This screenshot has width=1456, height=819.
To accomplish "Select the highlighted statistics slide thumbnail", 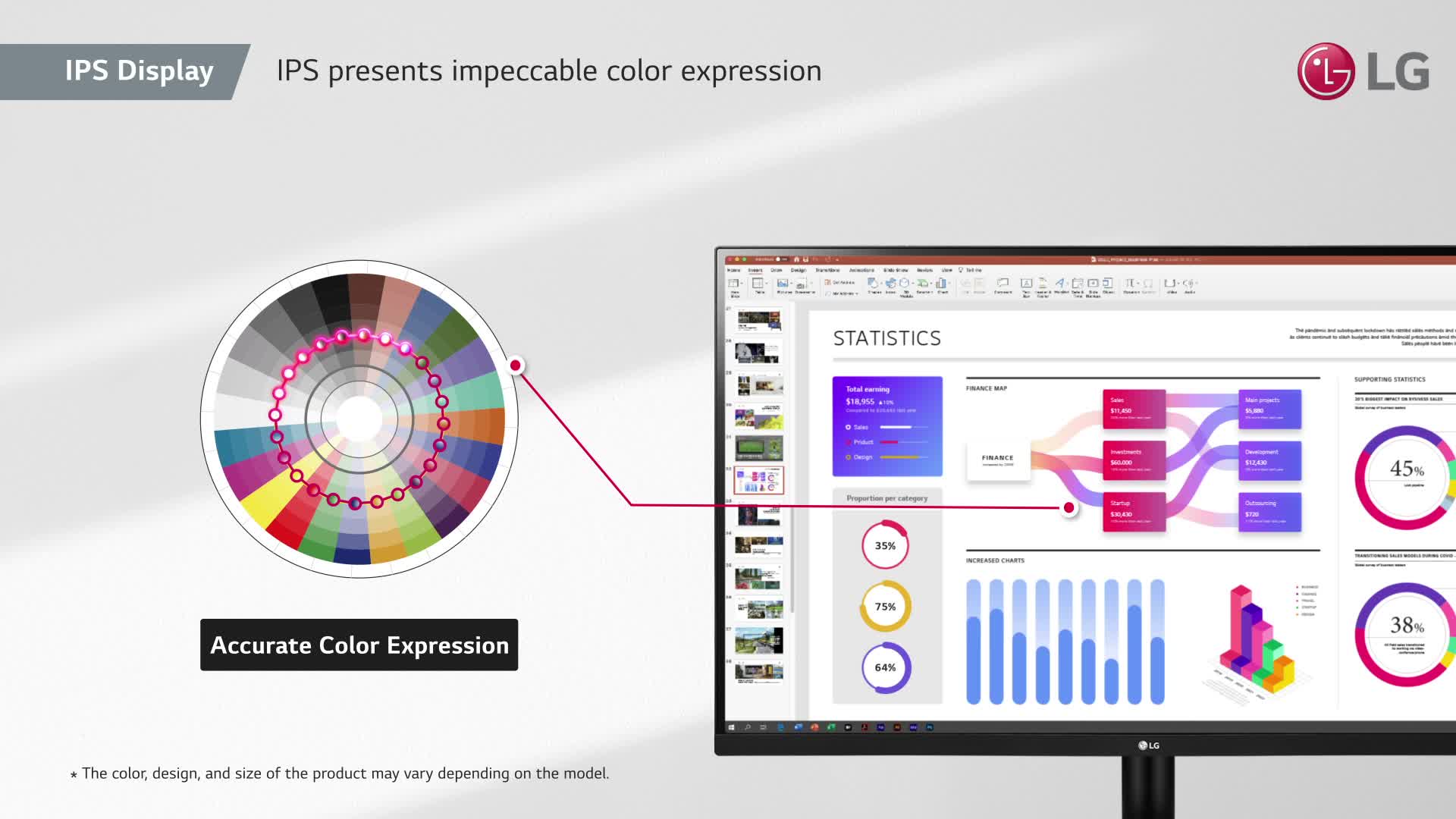I will pos(759,480).
